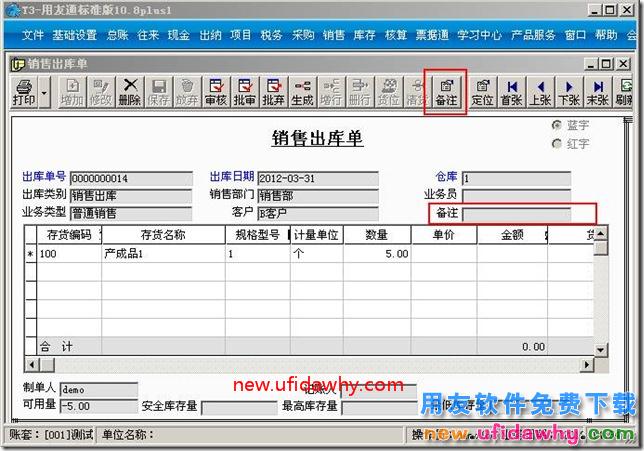
Task: Click the 存货编码 column header
Action: click(x=69, y=235)
